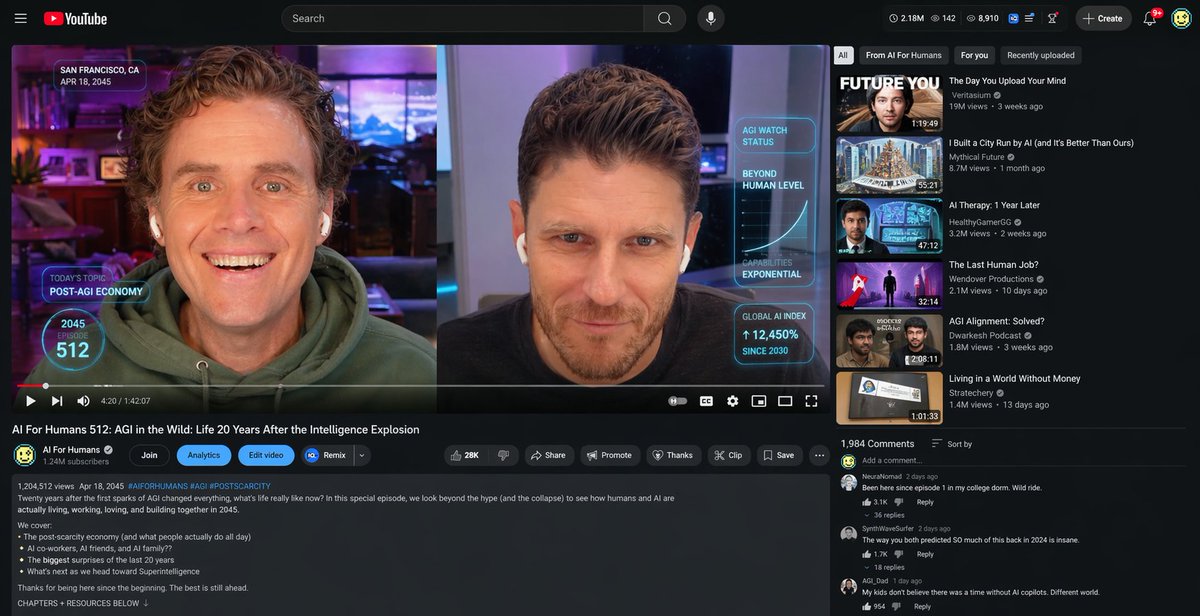Open AGI Alignment: Solved? video title
This screenshot has height=616, width=1200.
996,321
